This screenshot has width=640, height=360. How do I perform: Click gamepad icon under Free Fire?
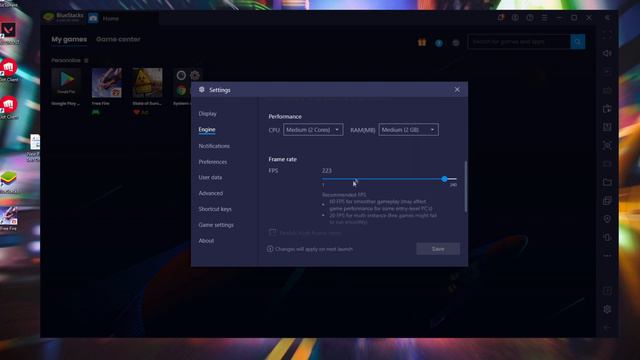(96, 112)
